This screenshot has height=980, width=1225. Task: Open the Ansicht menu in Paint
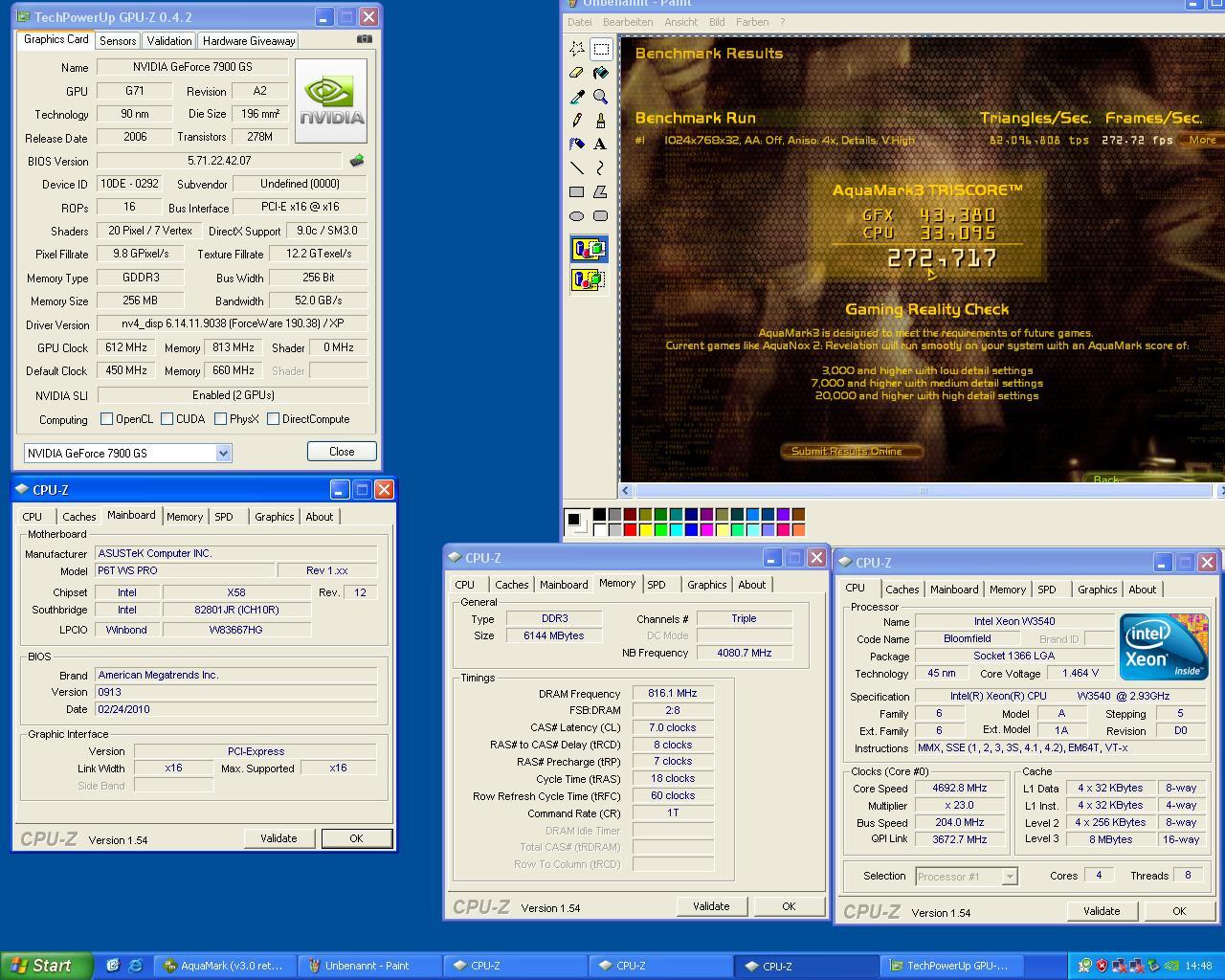coord(680,22)
